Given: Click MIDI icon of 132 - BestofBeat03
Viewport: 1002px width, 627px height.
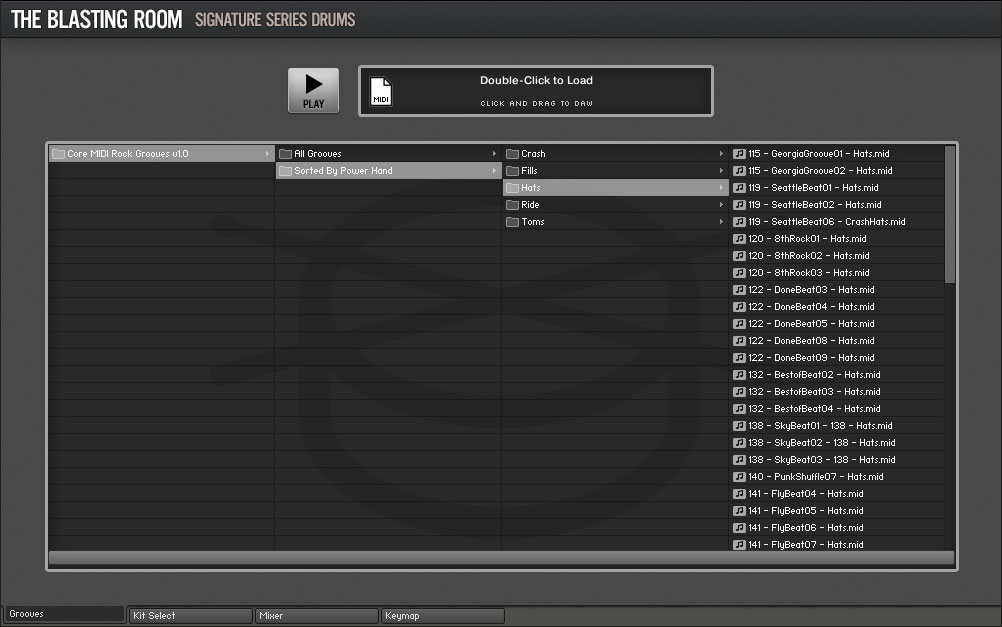Looking at the screenshot, I should (x=739, y=392).
